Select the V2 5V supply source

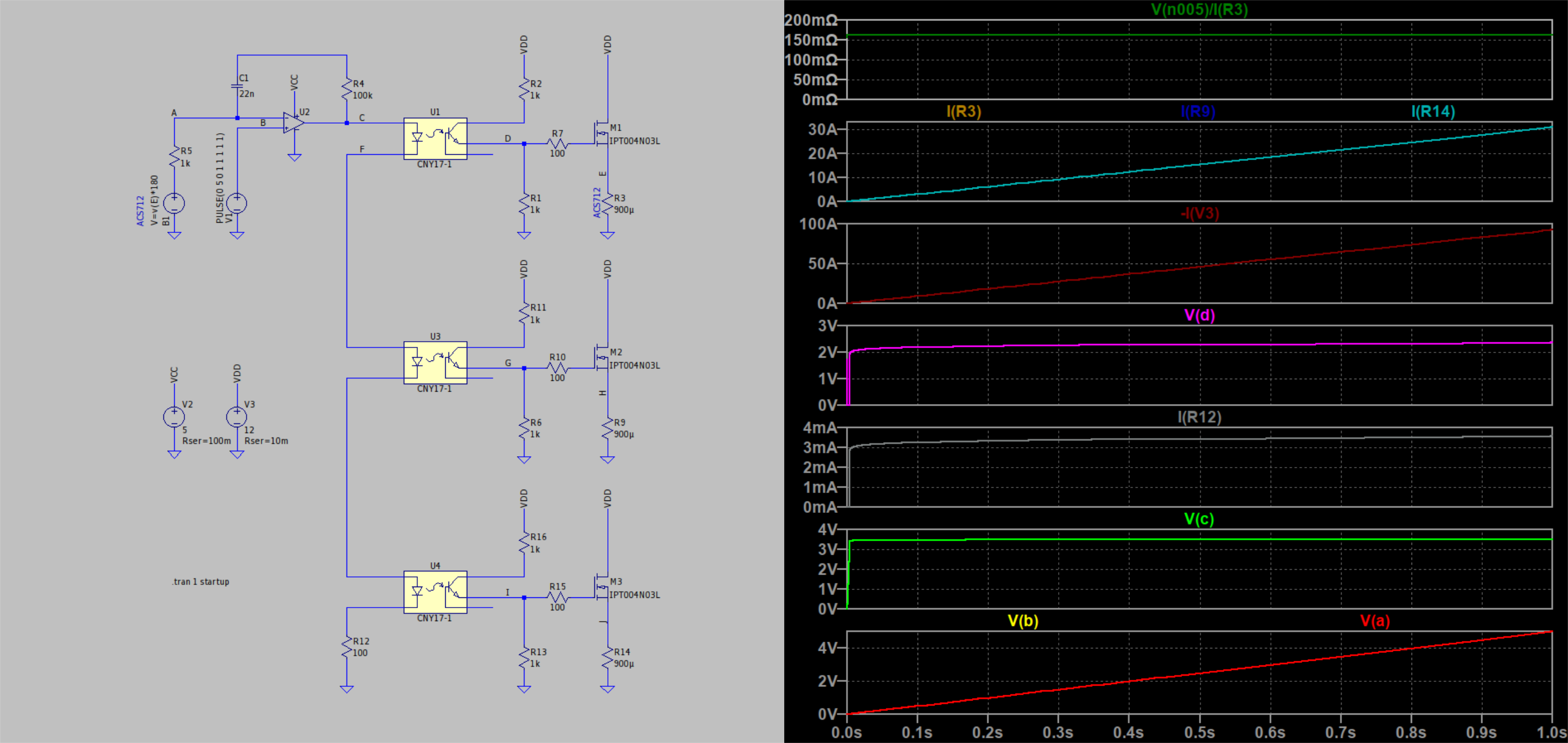(x=174, y=417)
